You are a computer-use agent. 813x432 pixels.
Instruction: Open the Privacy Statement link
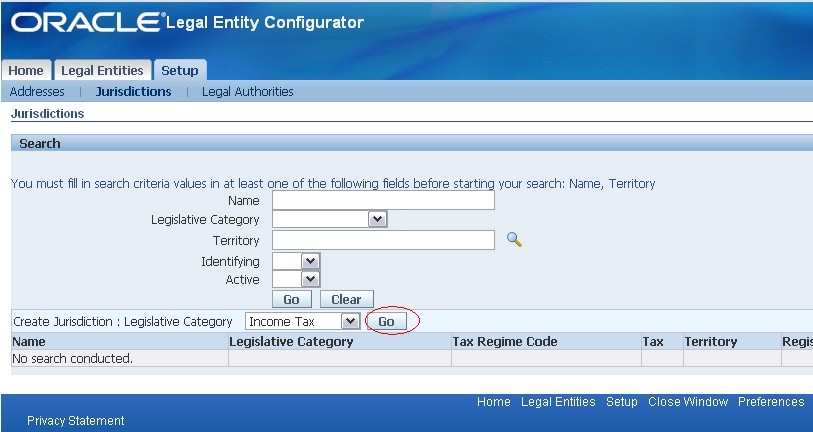click(x=75, y=421)
